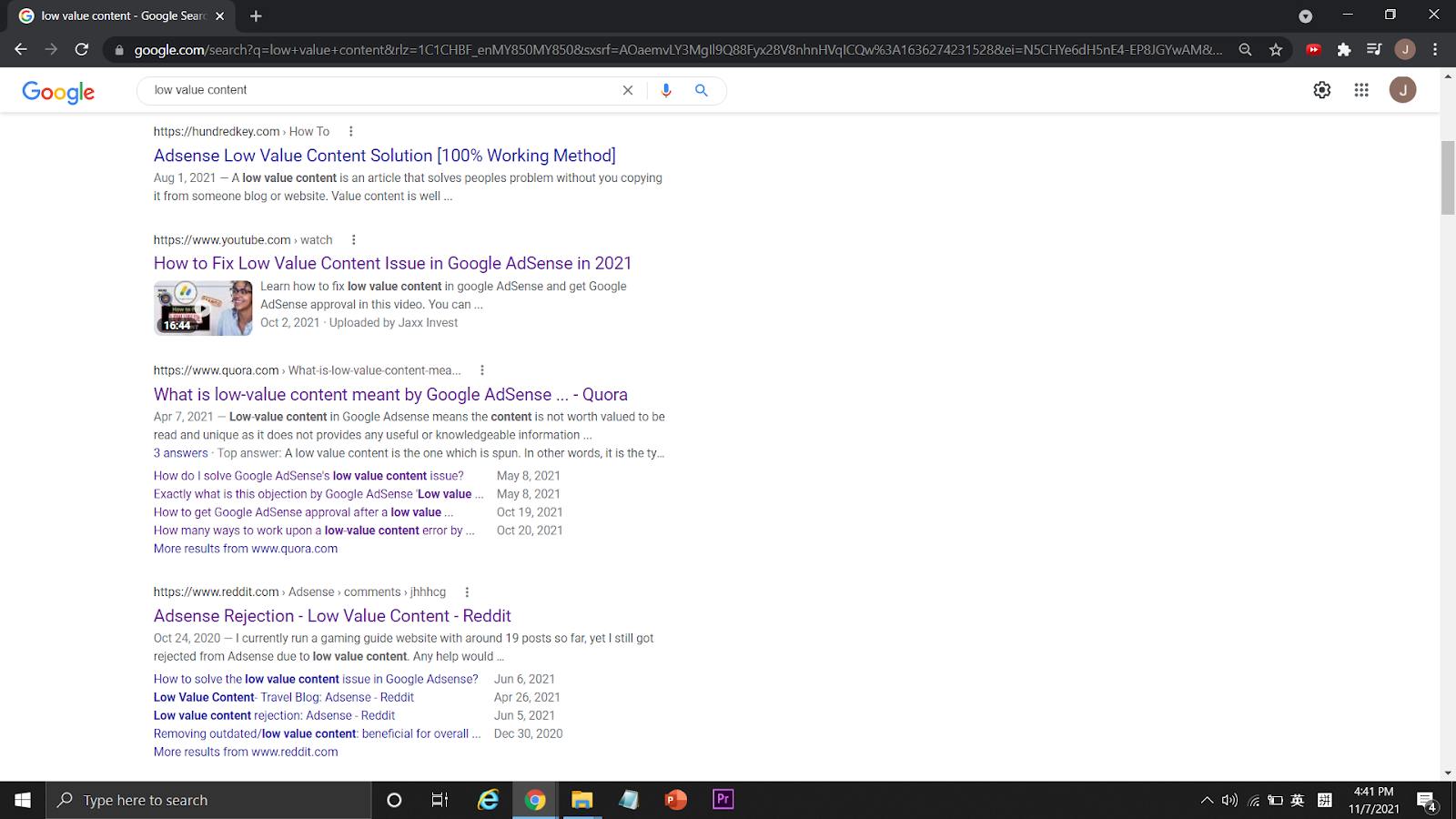The image size is (1456, 819).
Task: Open the red YouTube extension icon
Action: [x=1313, y=50]
